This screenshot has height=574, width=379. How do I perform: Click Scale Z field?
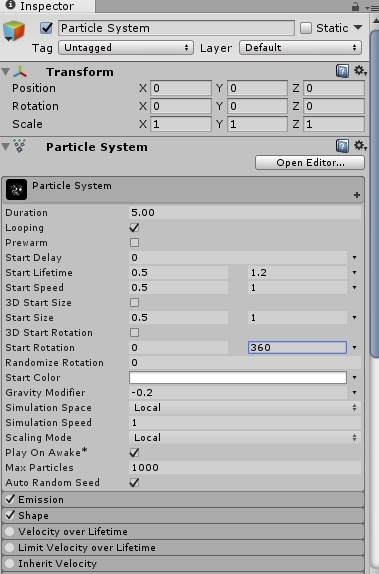pos(334,124)
